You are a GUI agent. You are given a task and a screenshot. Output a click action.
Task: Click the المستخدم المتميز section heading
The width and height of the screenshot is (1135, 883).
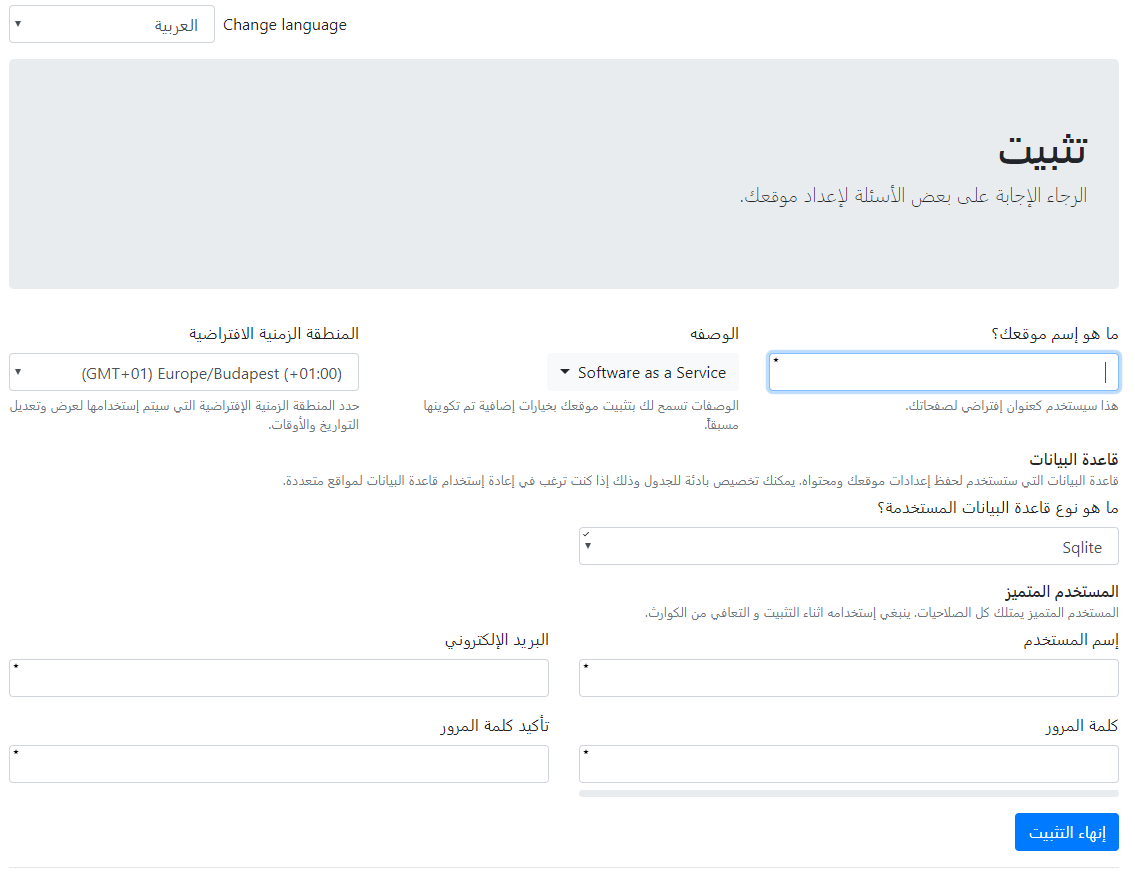[1061, 592]
